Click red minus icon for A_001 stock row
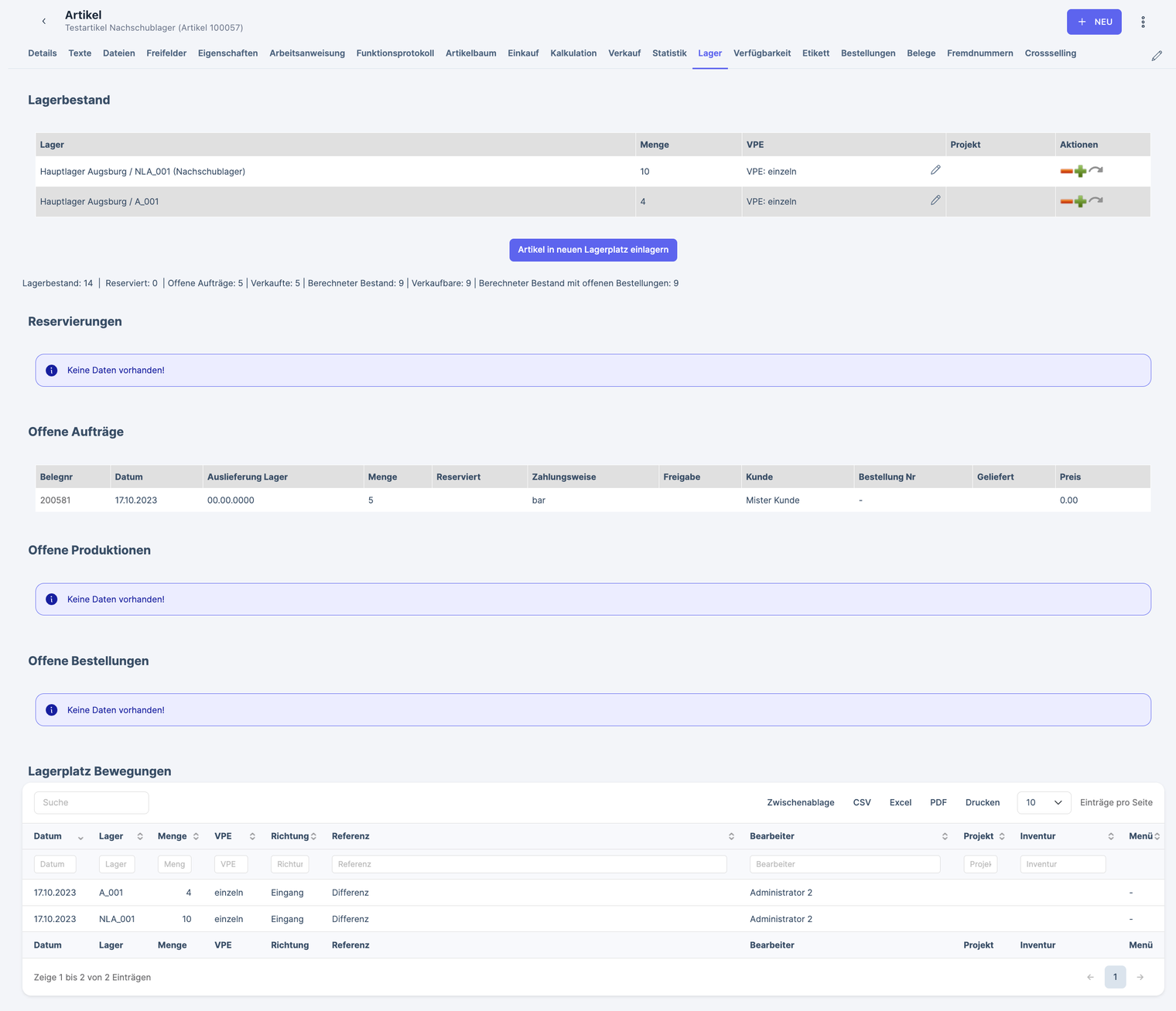 [x=1066, y=202]
